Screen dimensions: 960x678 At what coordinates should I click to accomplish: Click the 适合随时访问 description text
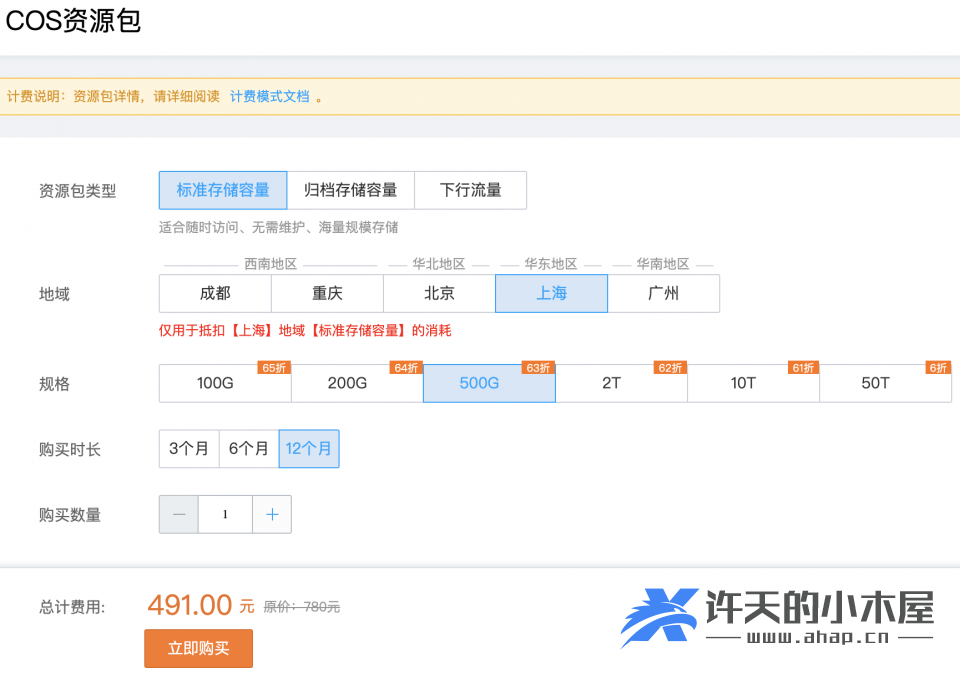(x=279, y=228)
